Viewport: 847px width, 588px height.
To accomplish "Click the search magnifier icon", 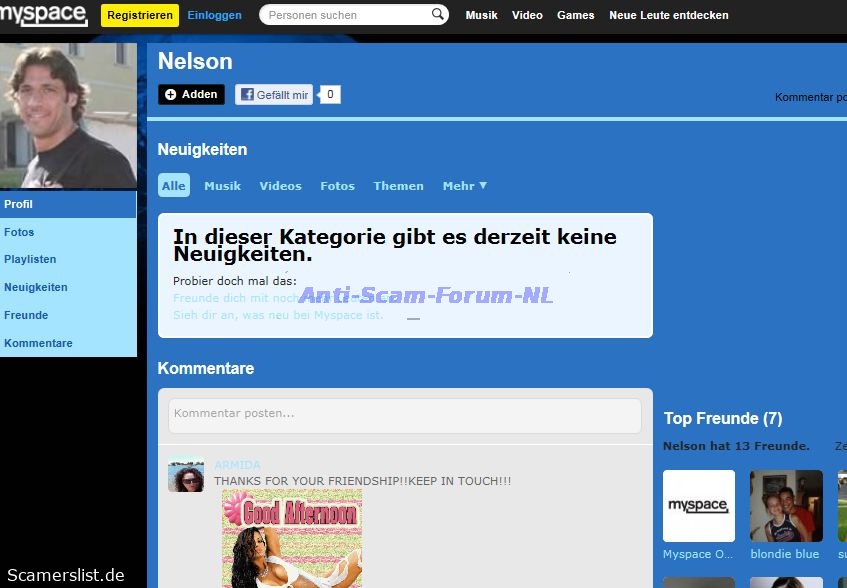I will pyautogui.click(x=438, y=15).
